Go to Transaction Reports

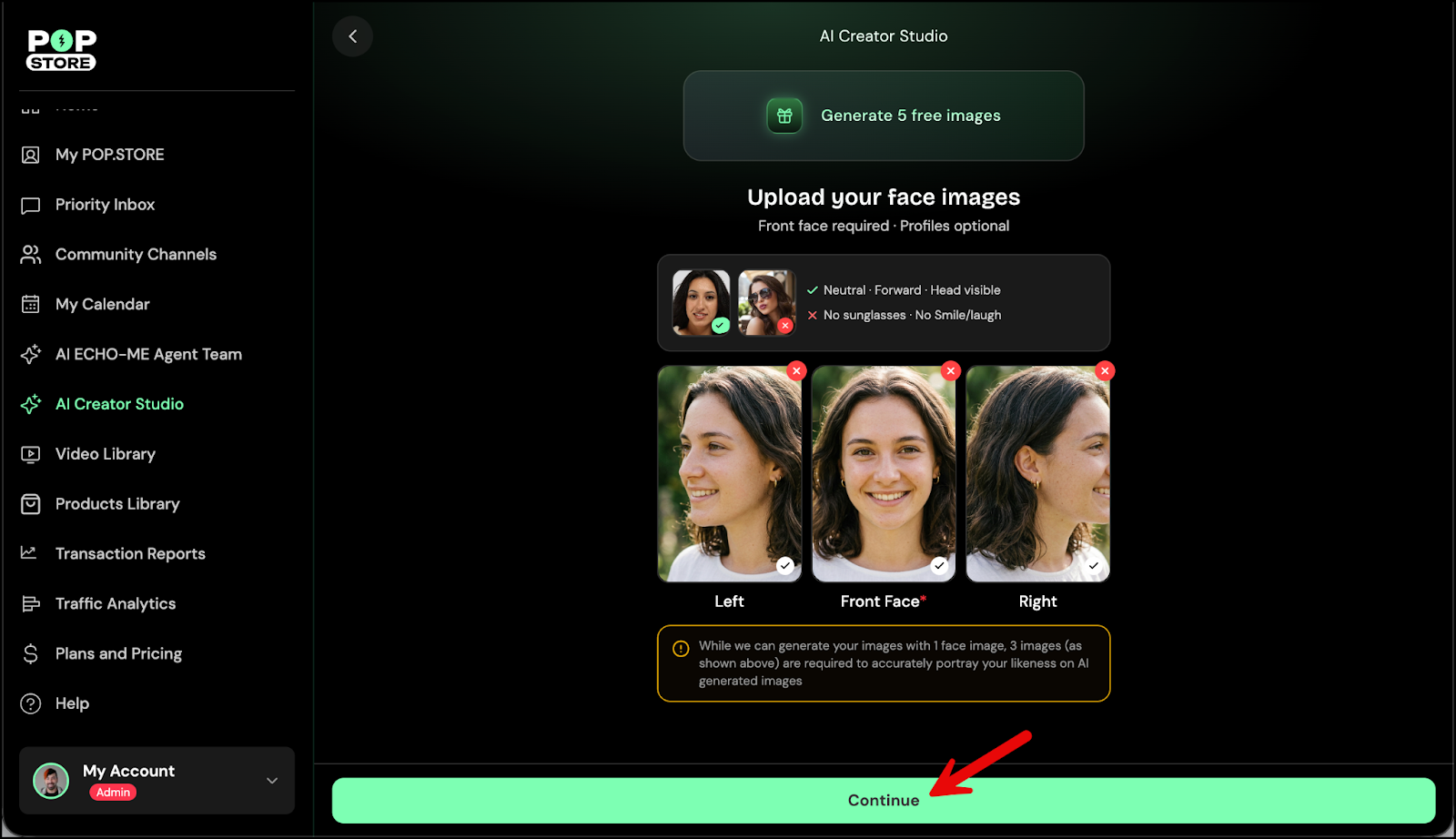130,554
